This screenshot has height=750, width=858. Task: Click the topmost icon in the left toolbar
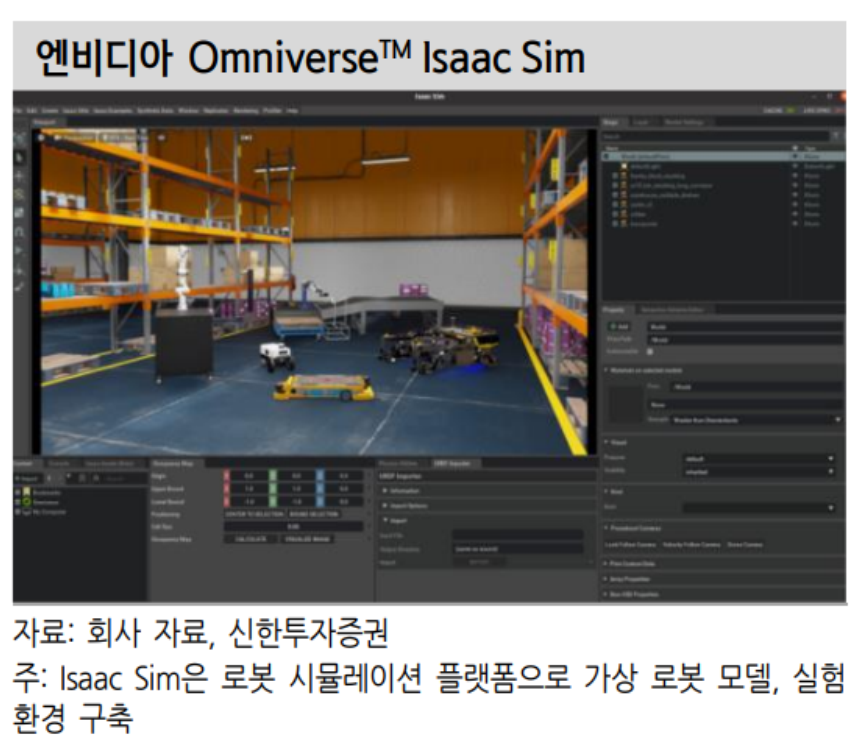19,139
